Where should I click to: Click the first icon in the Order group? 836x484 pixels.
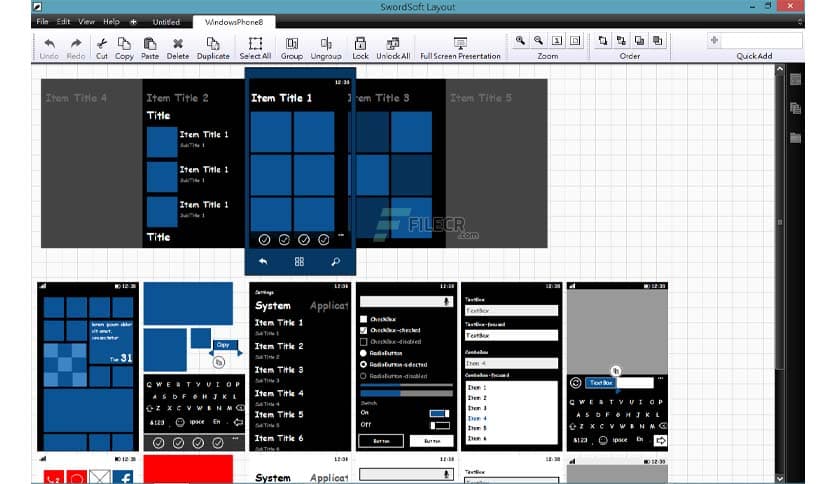coord(602,41)
